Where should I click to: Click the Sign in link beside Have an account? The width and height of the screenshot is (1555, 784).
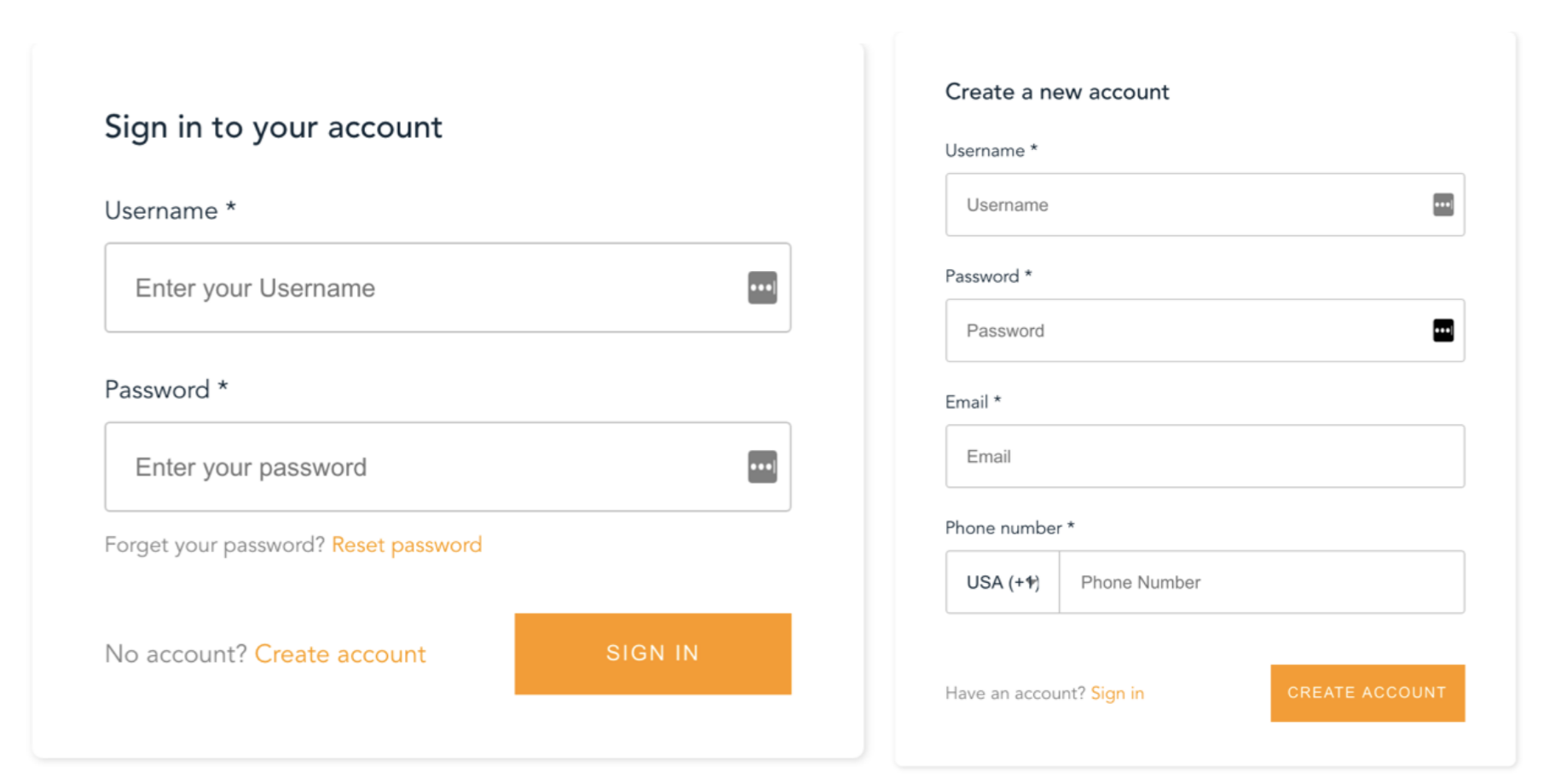pyautogui.click(x=1117, y=693)
